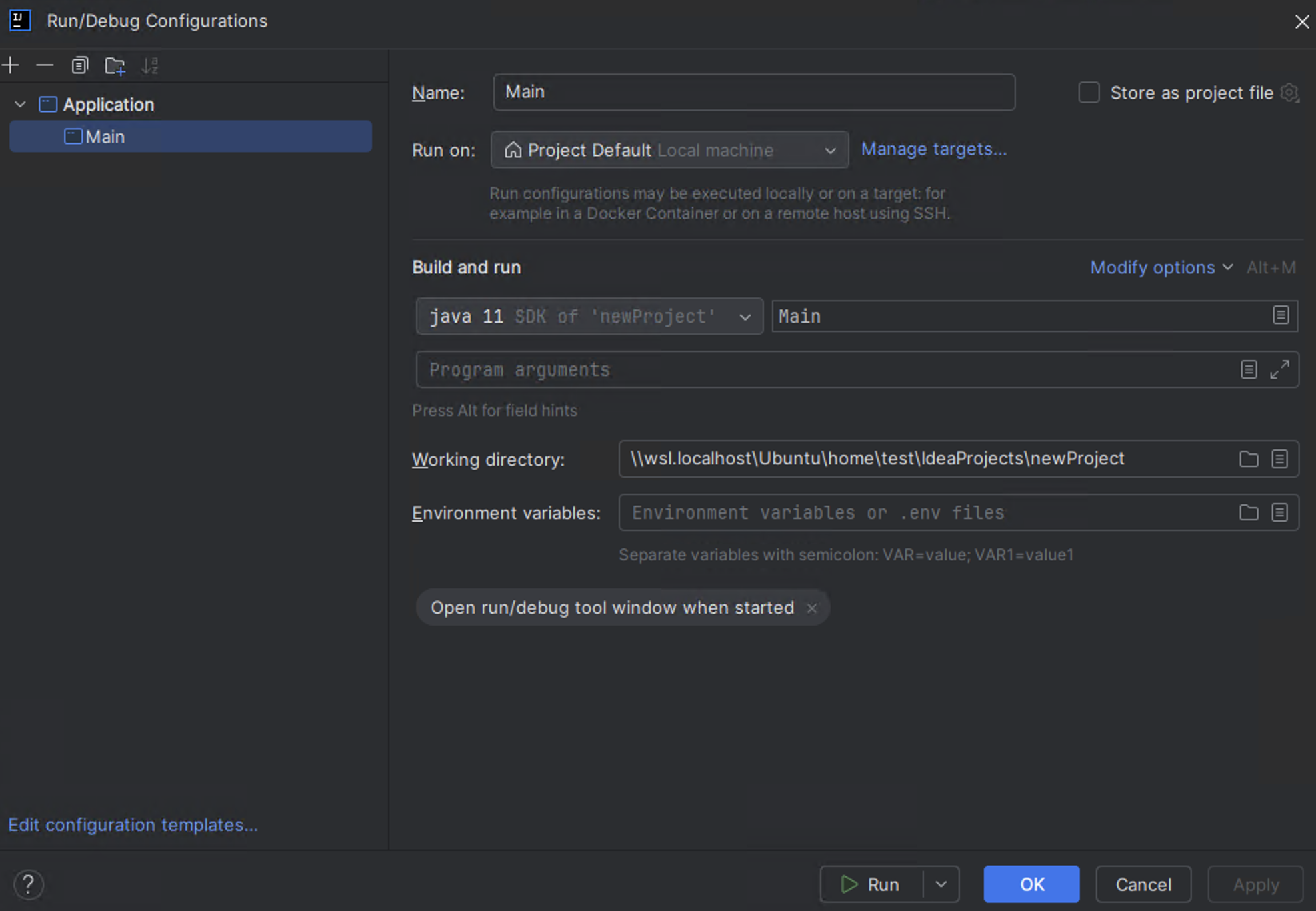The image size is (1316, 911).
Task: Copy the Main configuration
Action: [x=79, y=65]
